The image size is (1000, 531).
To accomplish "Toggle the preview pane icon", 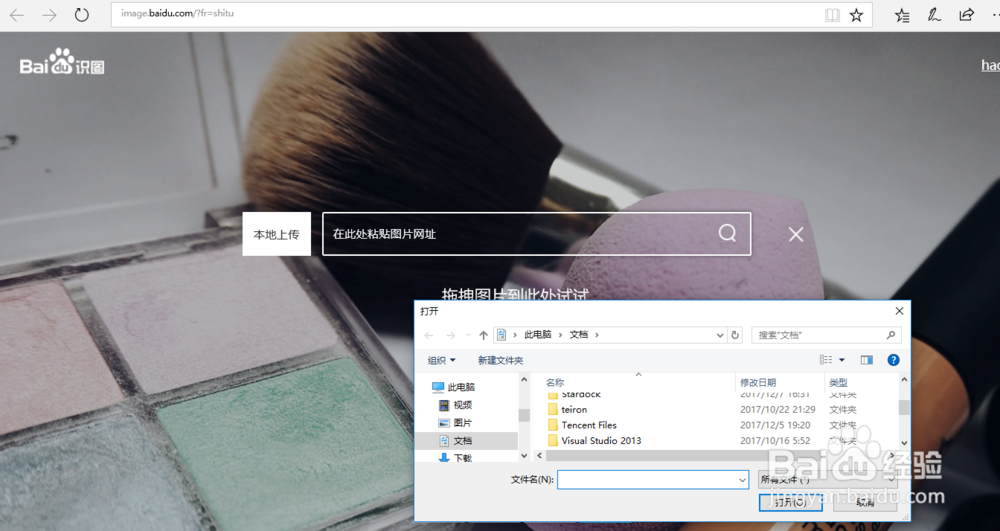I will pos(866,360).
